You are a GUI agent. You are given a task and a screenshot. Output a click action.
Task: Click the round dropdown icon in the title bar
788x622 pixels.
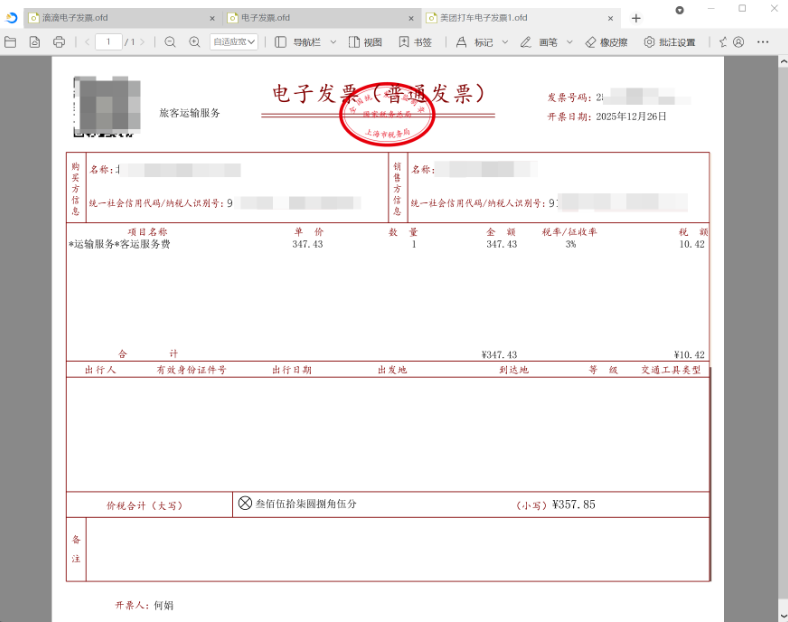(x=679, y=10)
